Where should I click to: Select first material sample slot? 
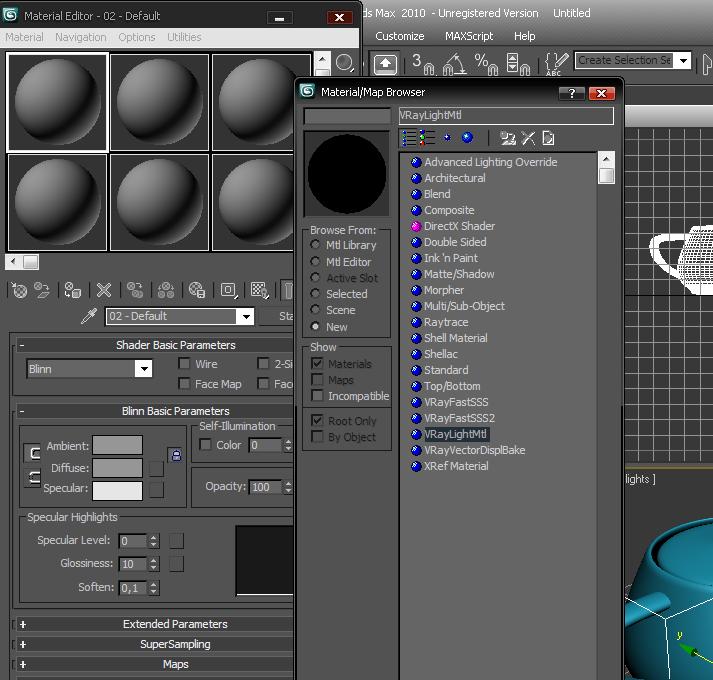click(57, 102)
